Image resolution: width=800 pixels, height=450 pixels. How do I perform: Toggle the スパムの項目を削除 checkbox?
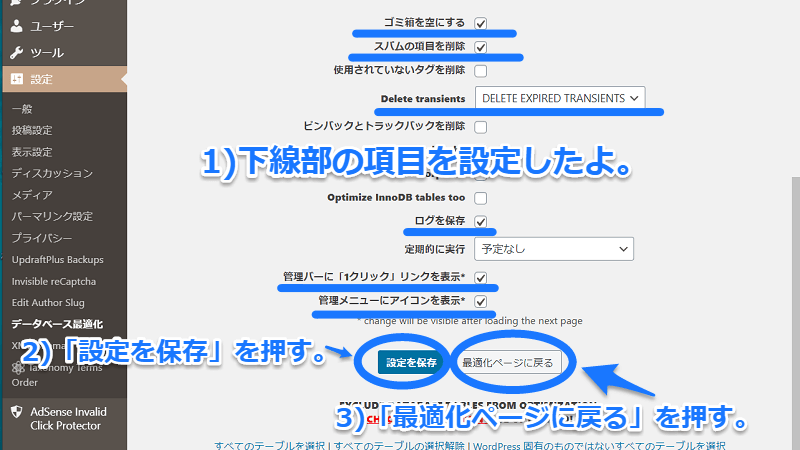click(480, 46)
